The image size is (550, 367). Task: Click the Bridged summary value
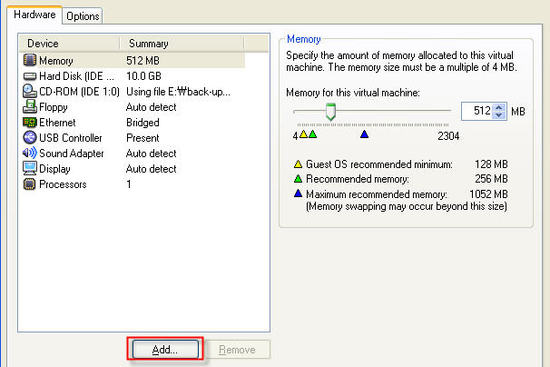click(x=143, y=122)
